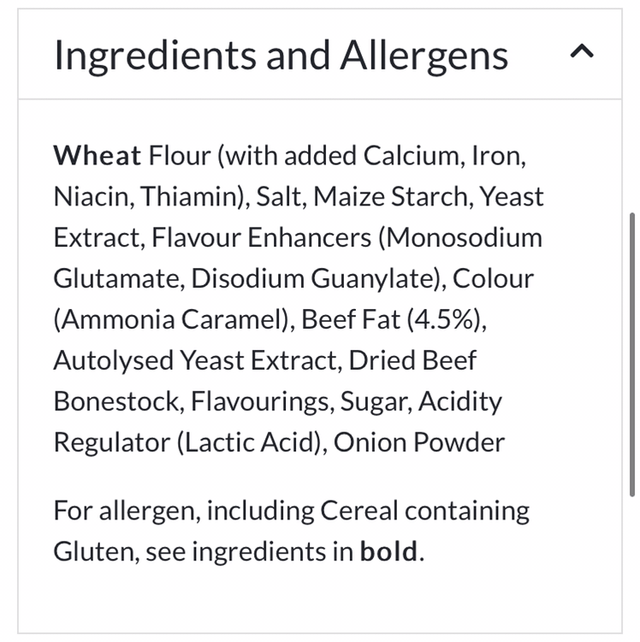Viewport: 640px width, 642px height.
Task: Click the word bold in allergen note
Action: 390,552
